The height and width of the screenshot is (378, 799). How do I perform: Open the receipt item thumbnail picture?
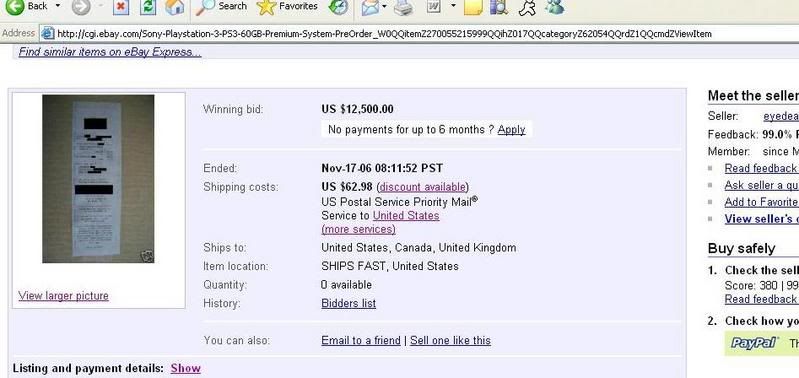coord(98,178)
